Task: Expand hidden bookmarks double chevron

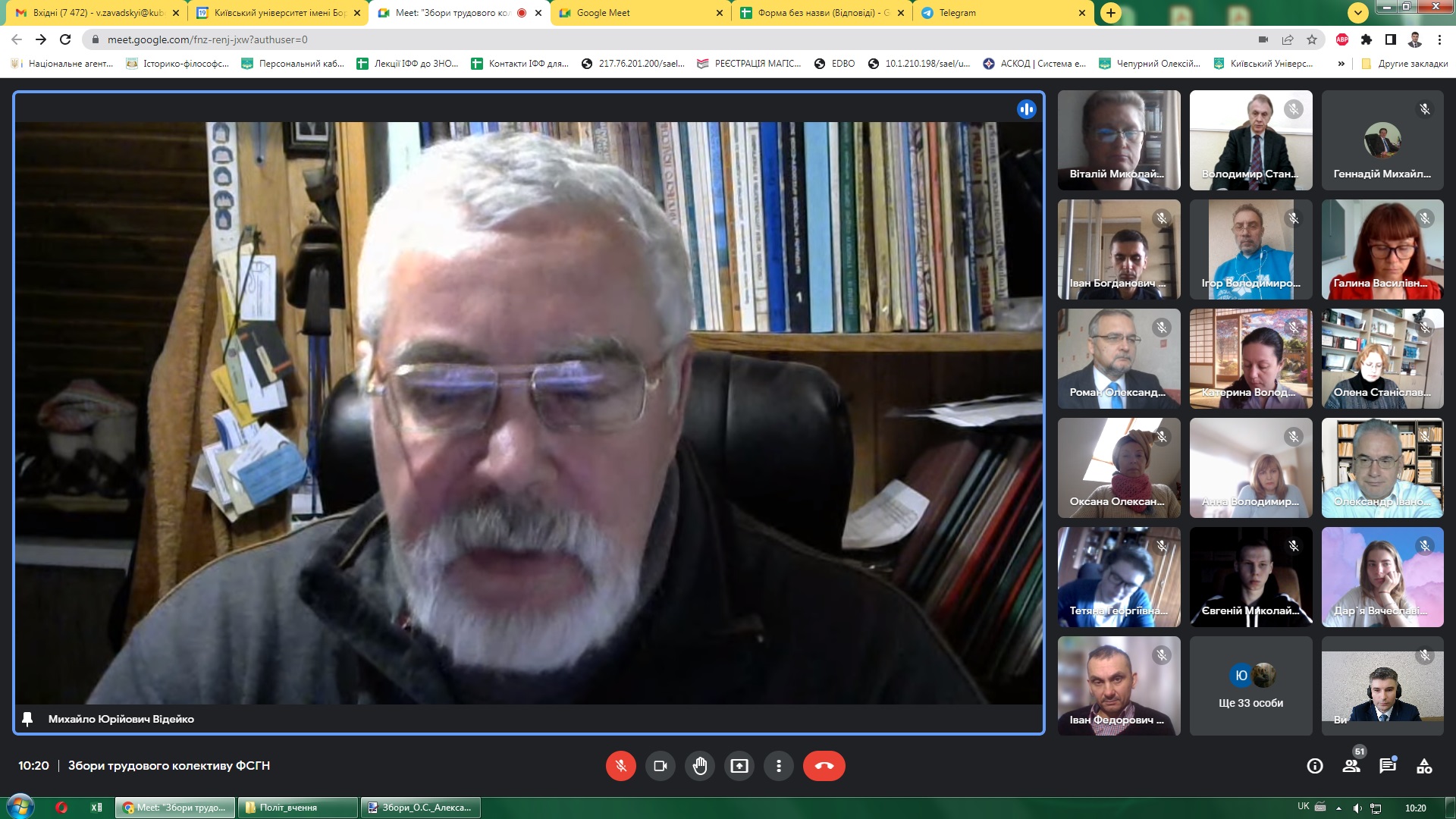Action: [1341, 64]
